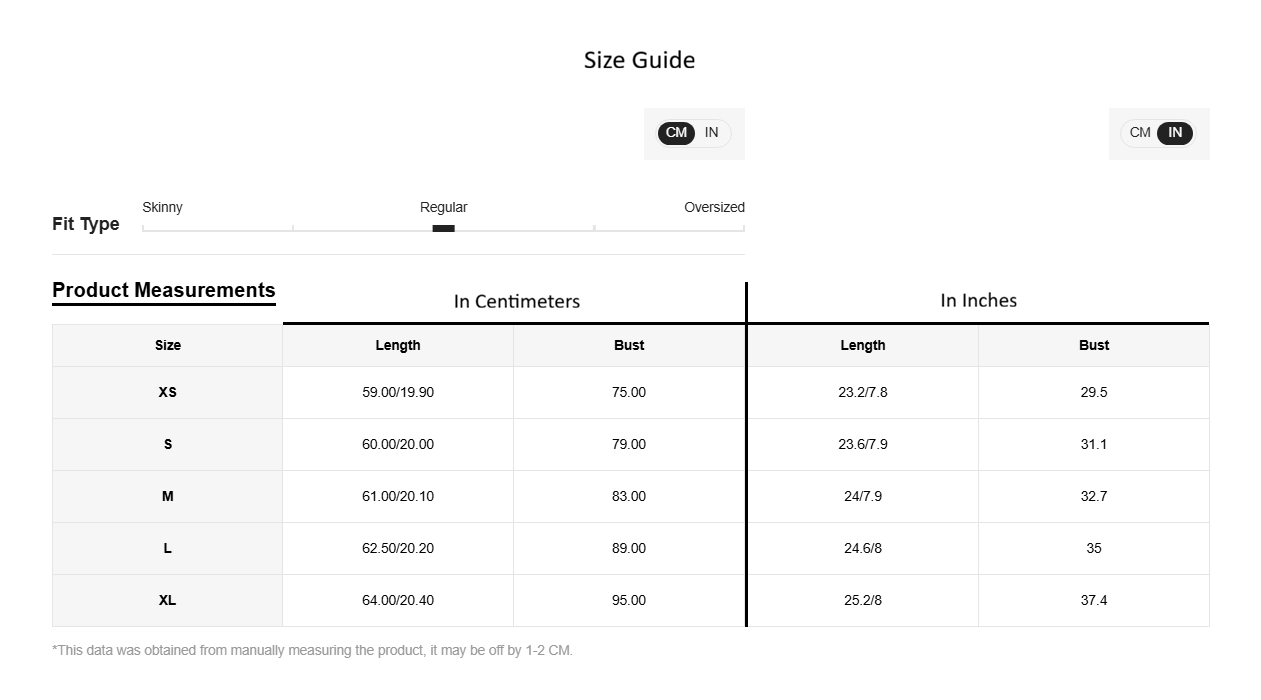Select CM on the right unit toggle
Image resolution: width=1261 pixels, height=700 pixels.
[1140, 133]
